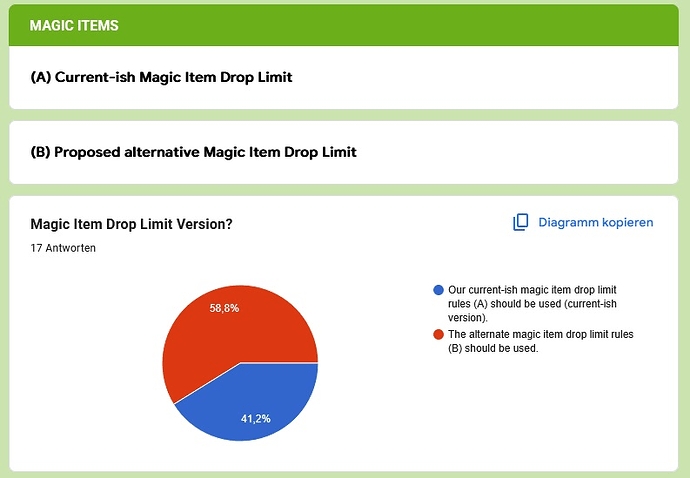Click the (A) prefix of the first card heading
The image size is (690, 478).
(x=41, y=77)
